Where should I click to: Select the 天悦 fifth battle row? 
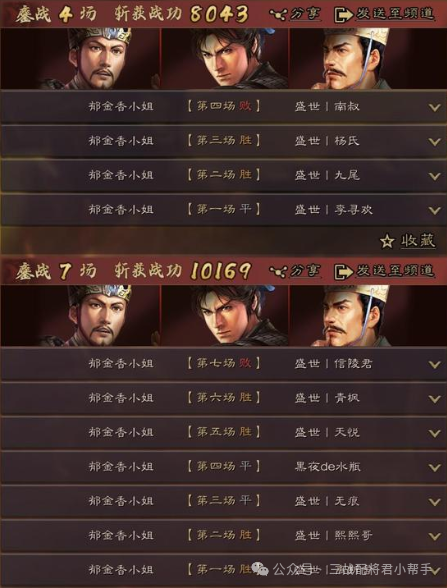(224, 432)
